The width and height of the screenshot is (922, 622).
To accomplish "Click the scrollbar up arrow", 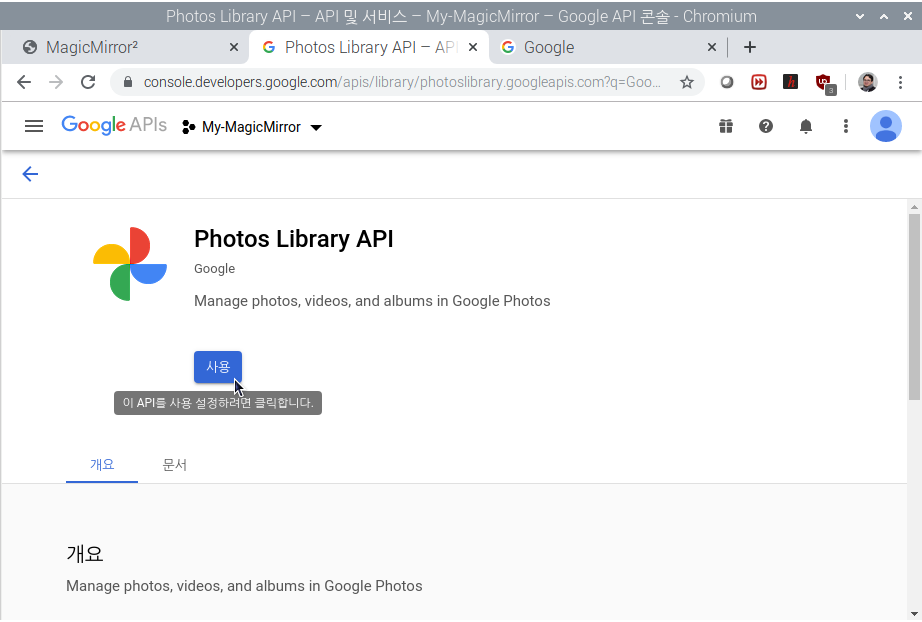I will pyautogui.click(x=914, y=207).
